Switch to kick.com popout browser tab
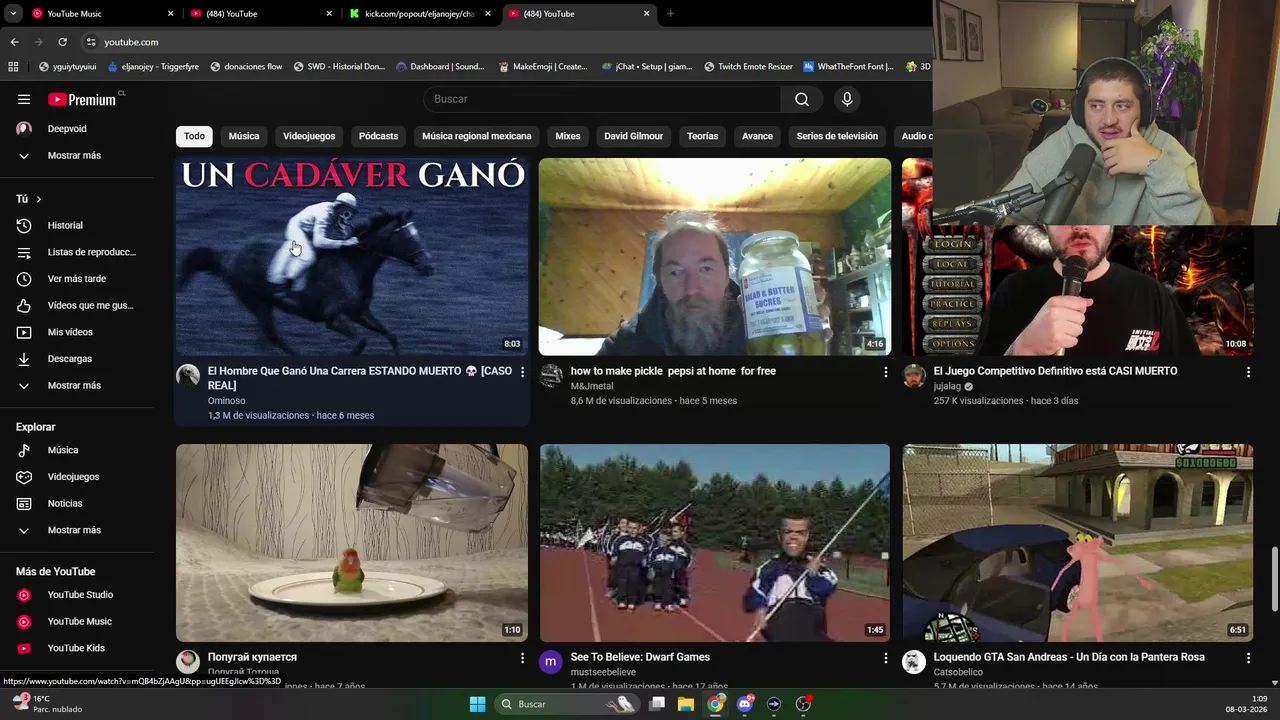Viewport: 1280px width, 720px height. click(420, 14)
